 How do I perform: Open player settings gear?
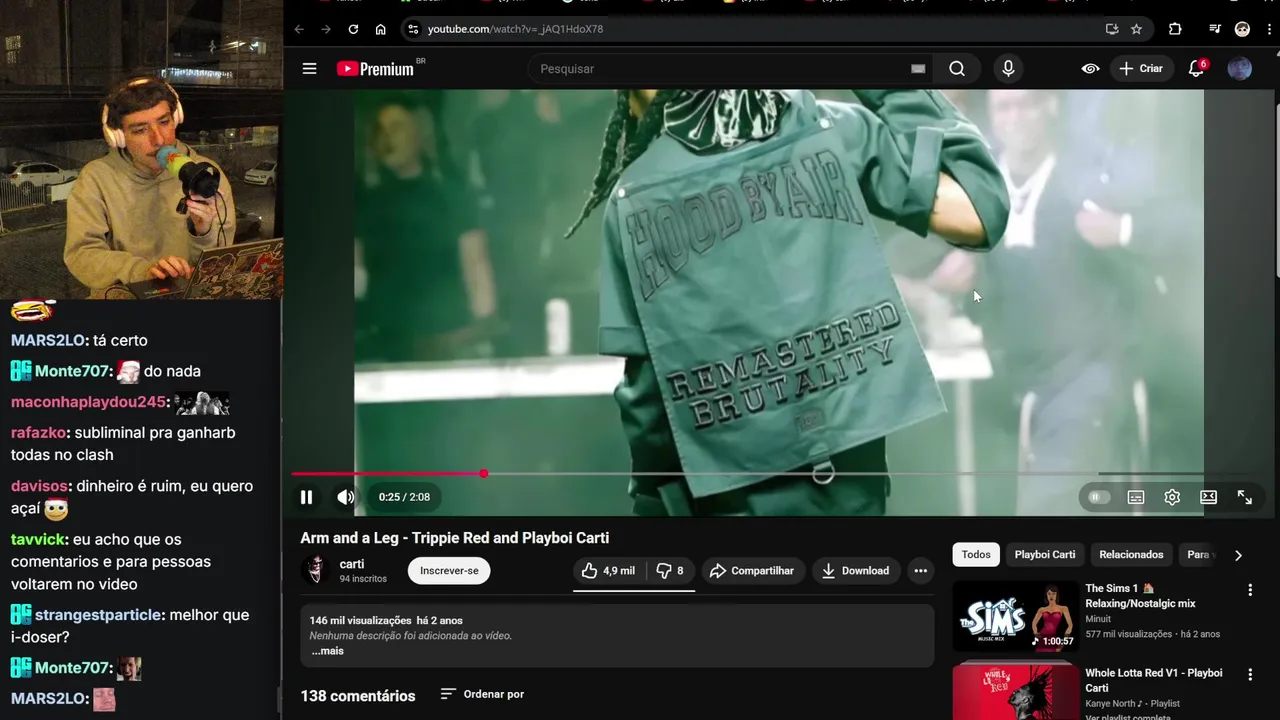[x=1172, y=497]
